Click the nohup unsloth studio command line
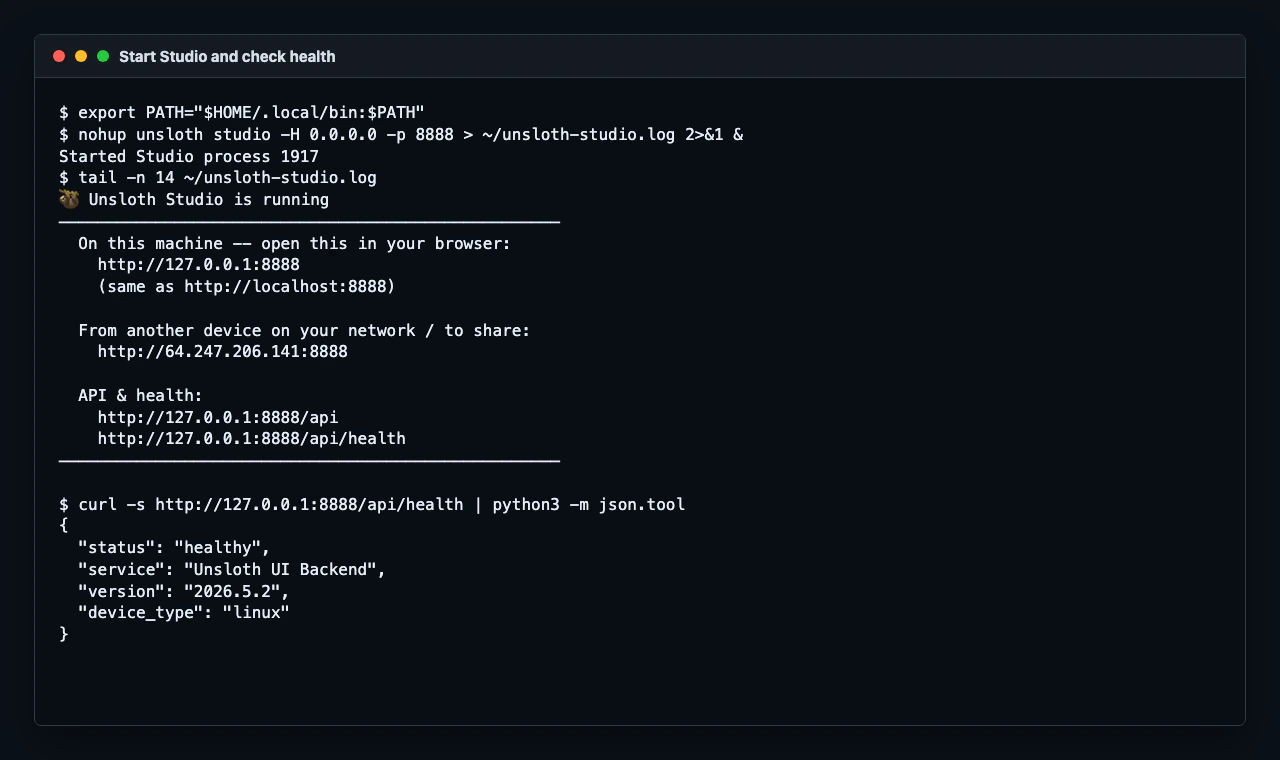This screenshot has height=760, width=1280. click(x=401, y=134)
